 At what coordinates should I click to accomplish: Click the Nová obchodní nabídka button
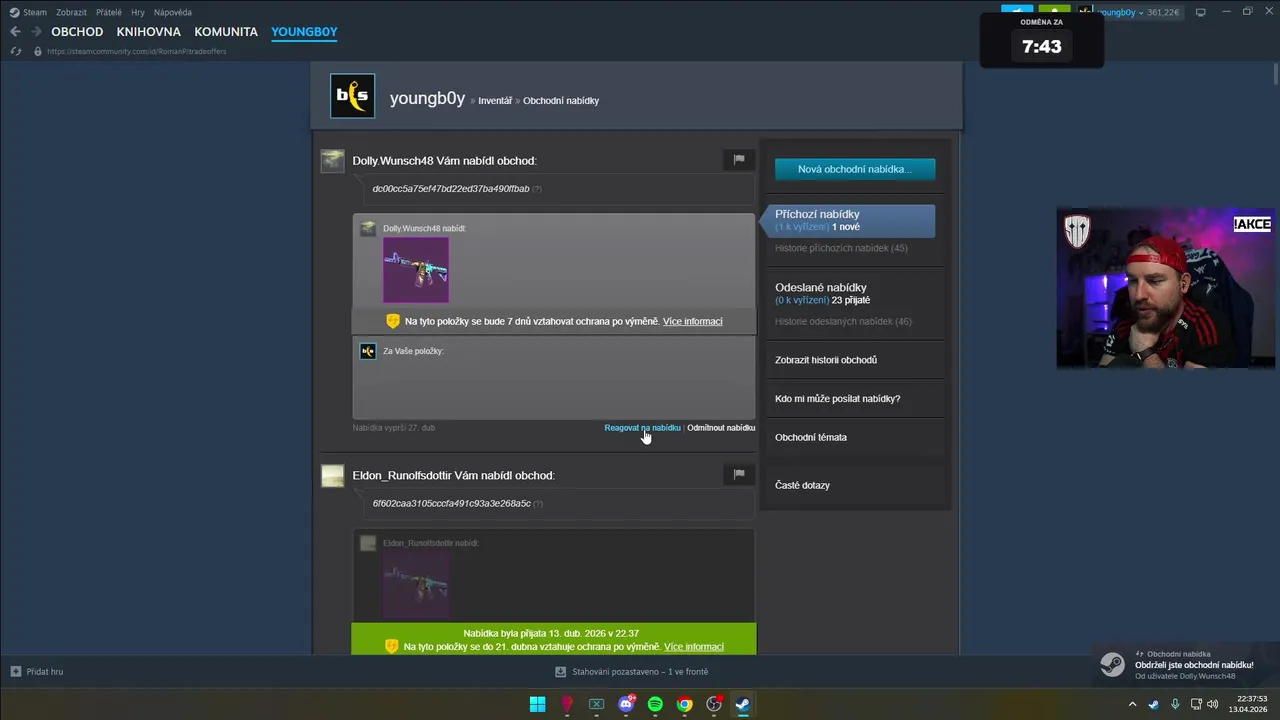point(855,169)
